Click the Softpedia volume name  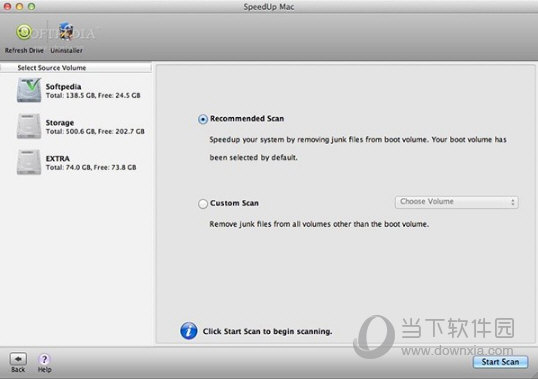63,86
